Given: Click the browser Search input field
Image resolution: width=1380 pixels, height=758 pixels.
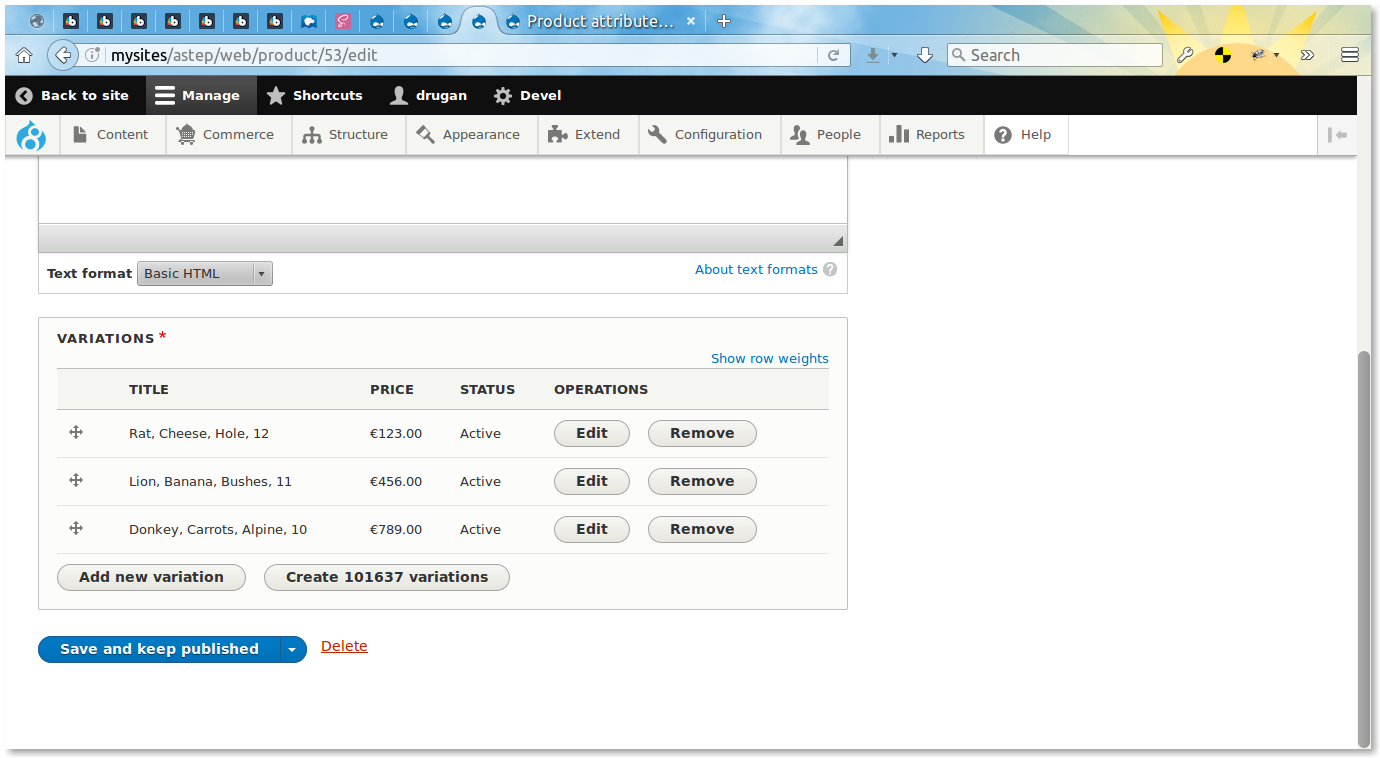Looking at the screenshot, I should (1055, 56).
